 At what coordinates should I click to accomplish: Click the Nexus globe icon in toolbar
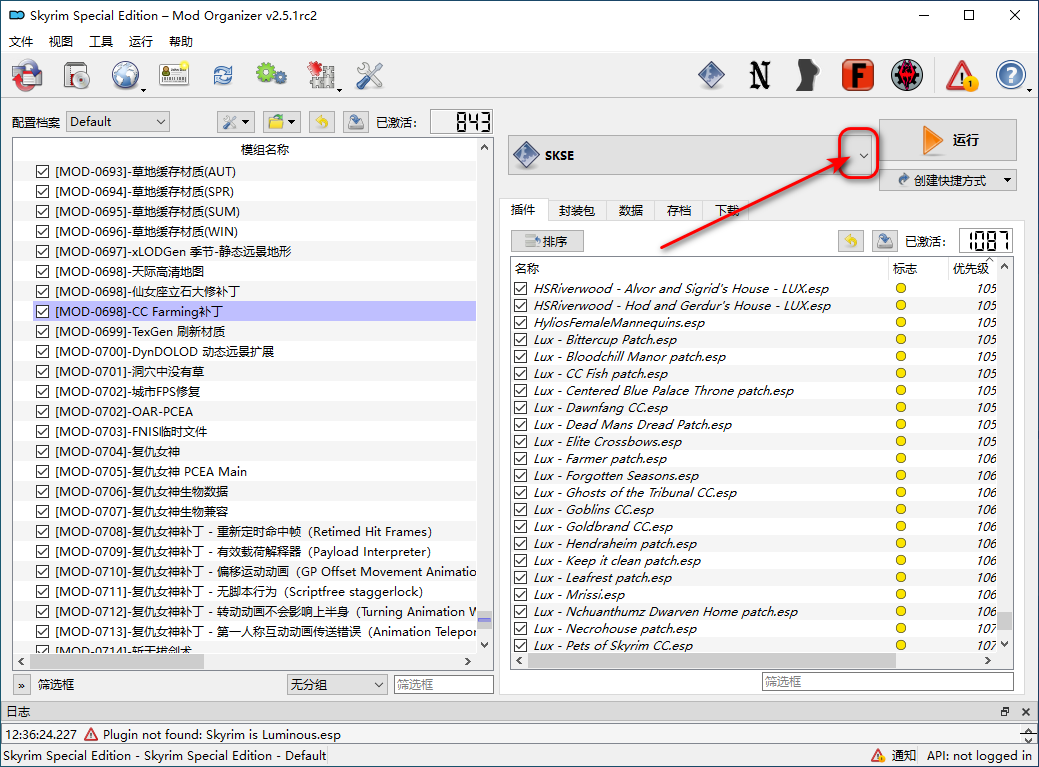pyautogui.click(x=126, y=76)
